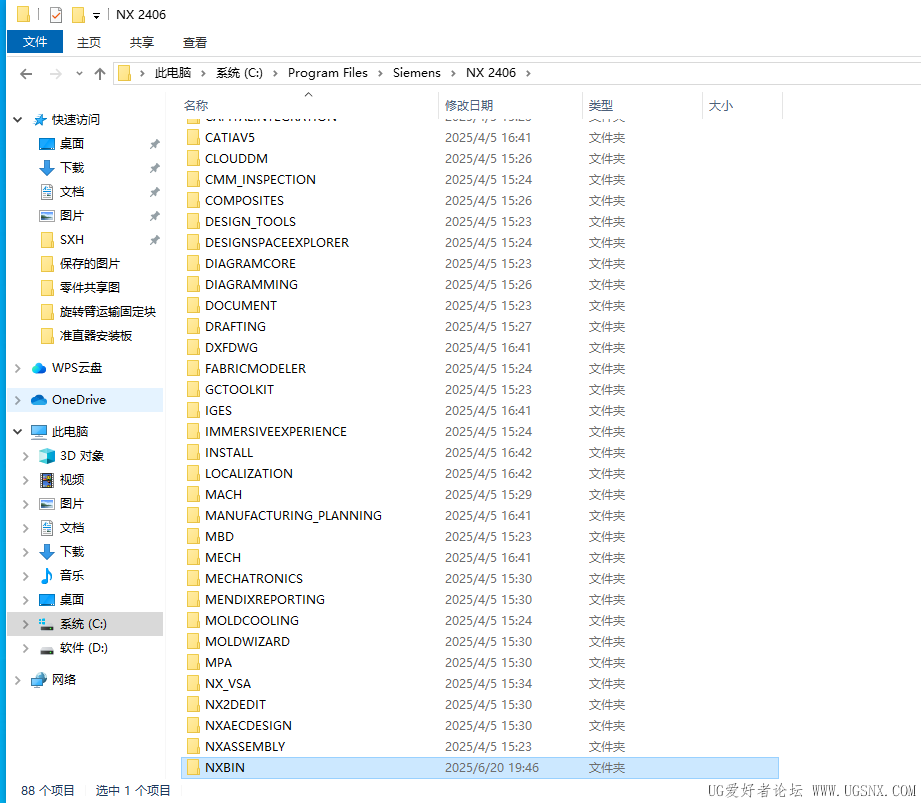Expand the OneDrive node
Viewport: 921px width, 803px height.
coord(18,400)
